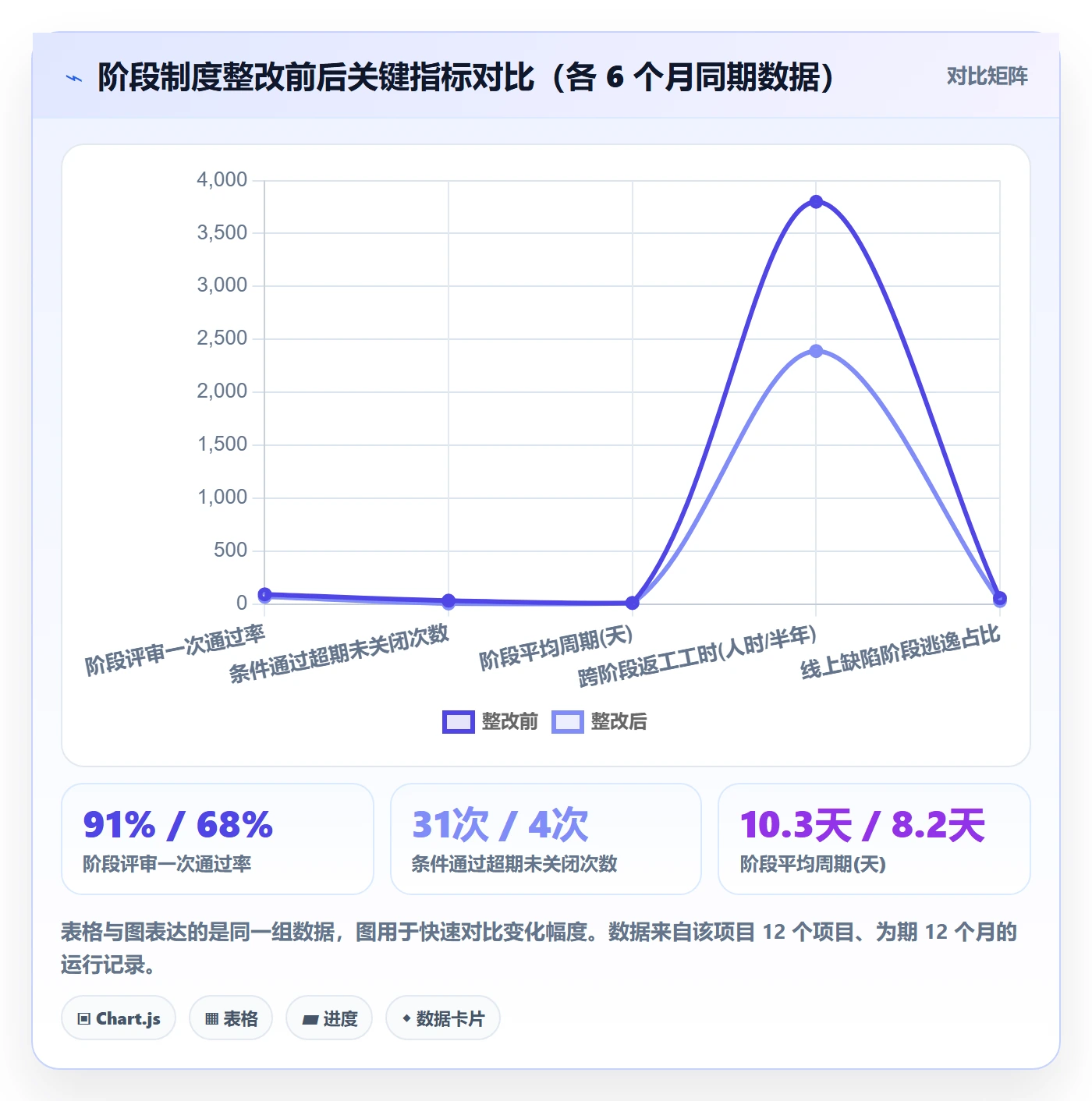The image size is (1092, 1101).
Task: Click the 条件通过超期未关闭次数 axis label
Action: point(339,653)
